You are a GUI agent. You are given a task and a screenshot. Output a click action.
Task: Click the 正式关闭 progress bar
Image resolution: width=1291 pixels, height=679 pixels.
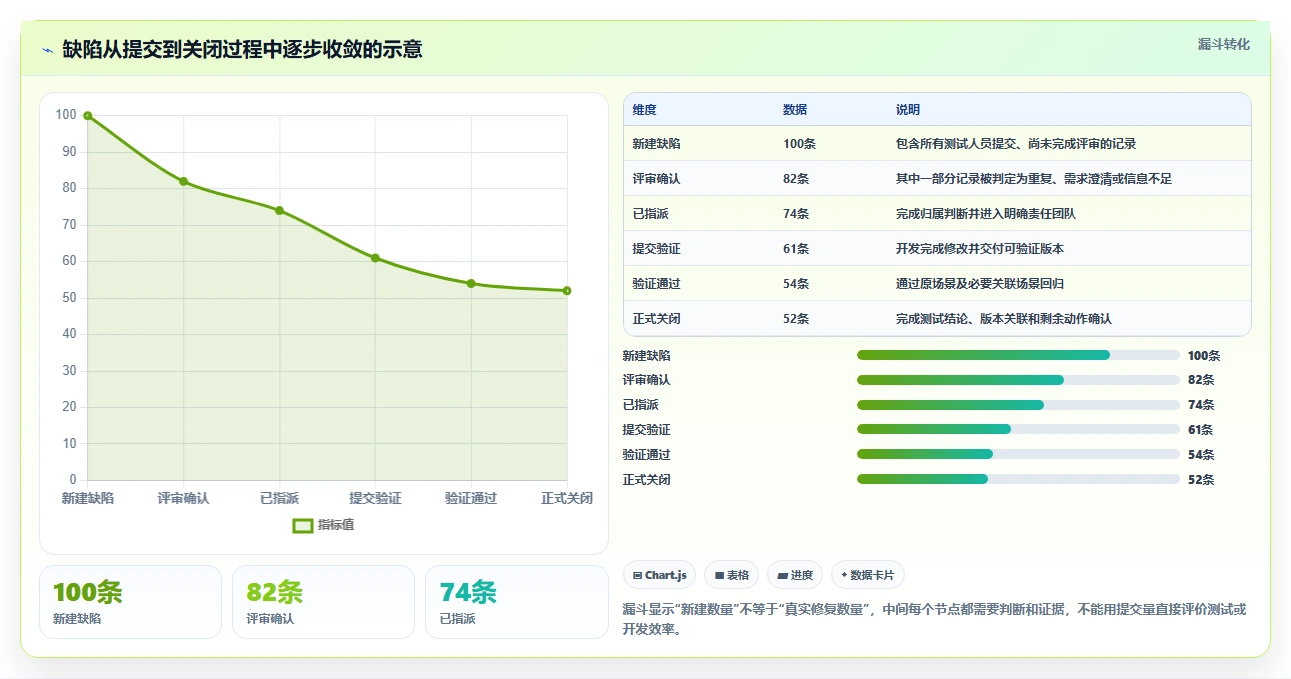coord(1018,479)
